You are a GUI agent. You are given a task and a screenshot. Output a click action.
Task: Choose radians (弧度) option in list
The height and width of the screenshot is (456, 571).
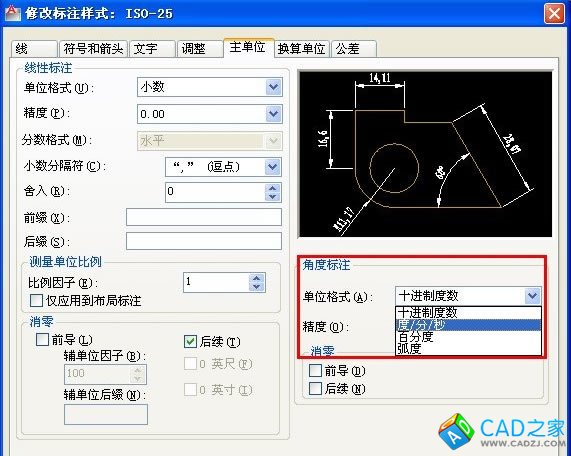(469, 349)
